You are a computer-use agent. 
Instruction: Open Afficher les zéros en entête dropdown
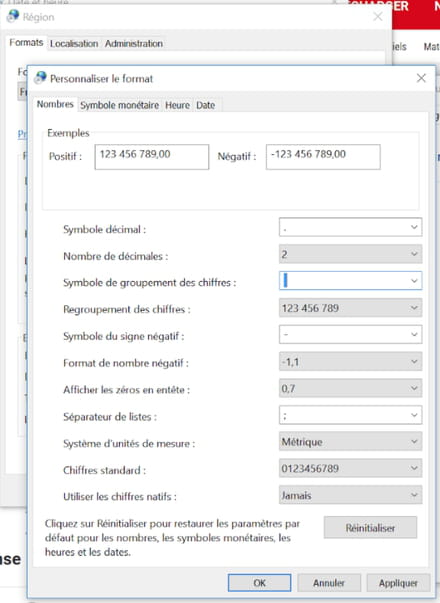point(350,388)
